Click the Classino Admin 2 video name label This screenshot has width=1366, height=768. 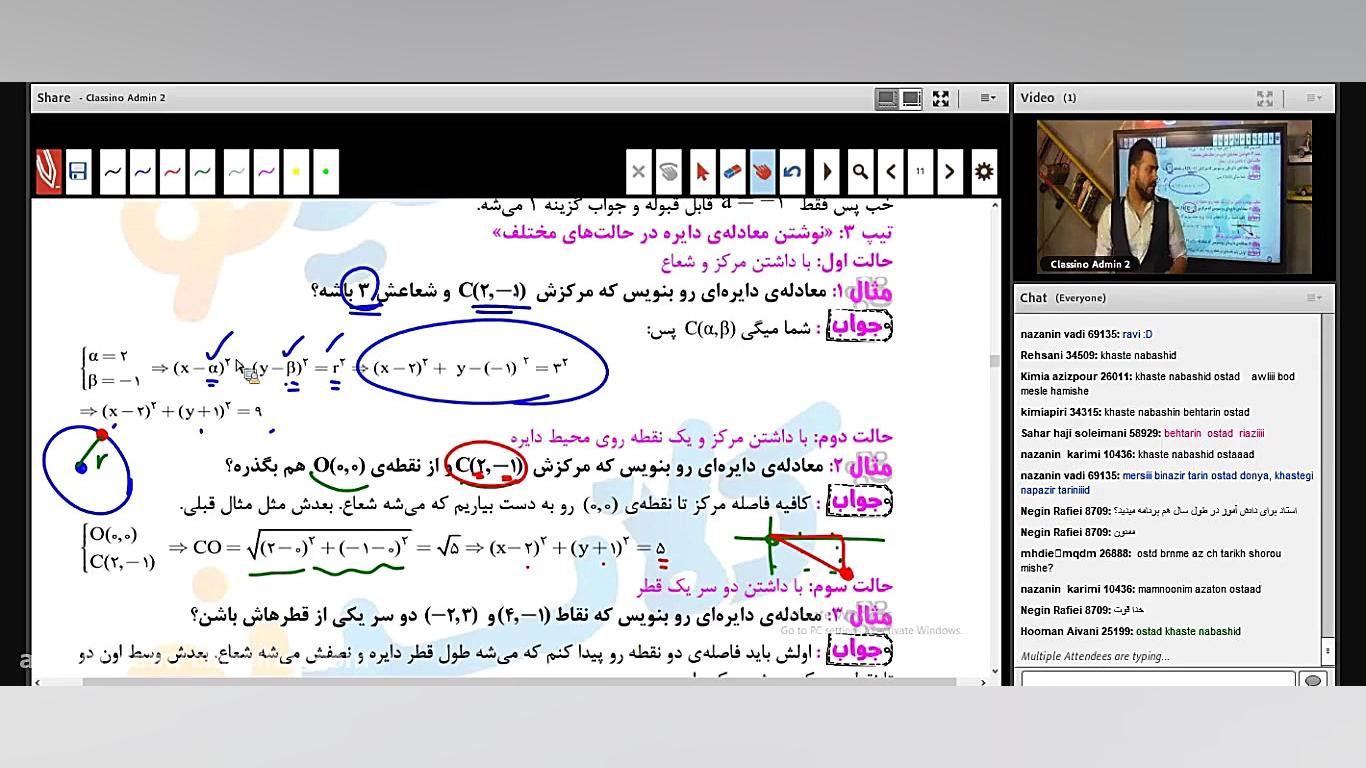coord(1090,264)
